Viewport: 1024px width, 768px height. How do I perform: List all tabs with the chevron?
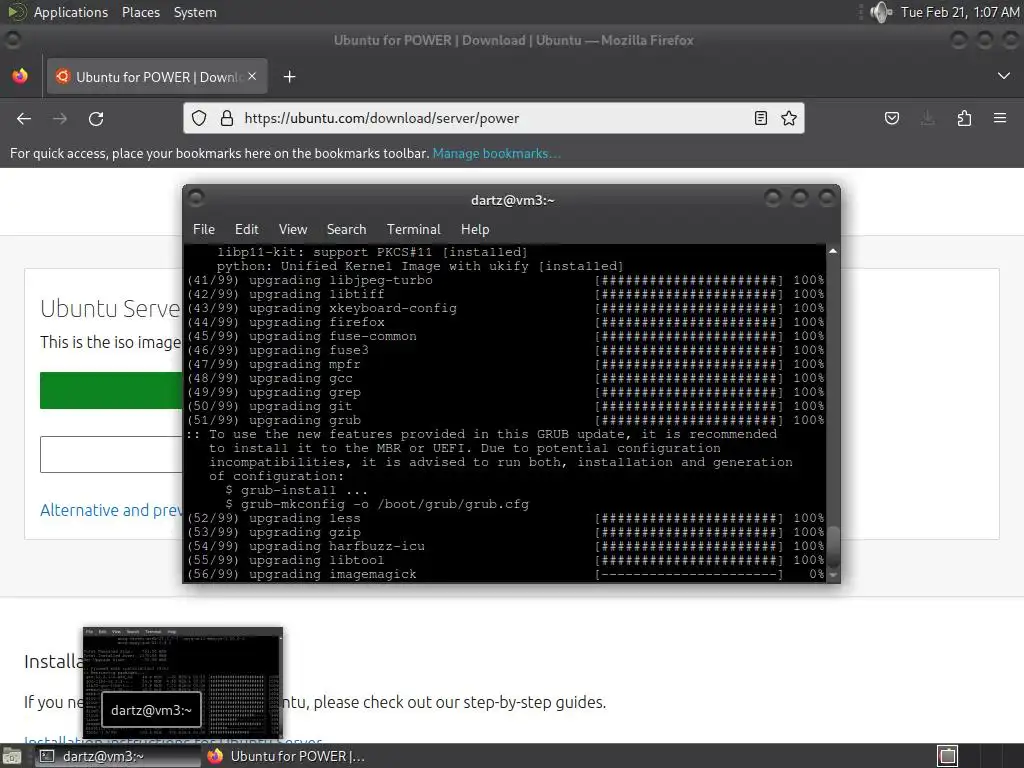point(1004,76)
